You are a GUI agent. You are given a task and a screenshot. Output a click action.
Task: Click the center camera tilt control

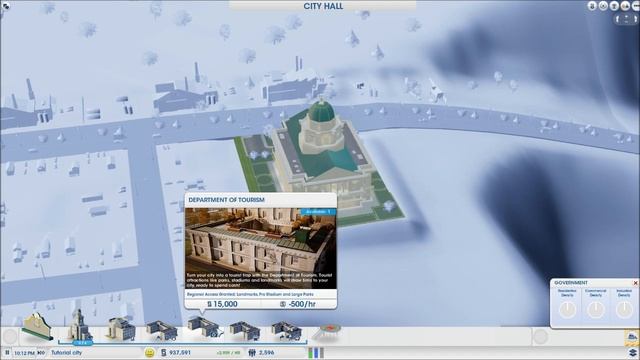pyautogui.click(x=626, y=19)
